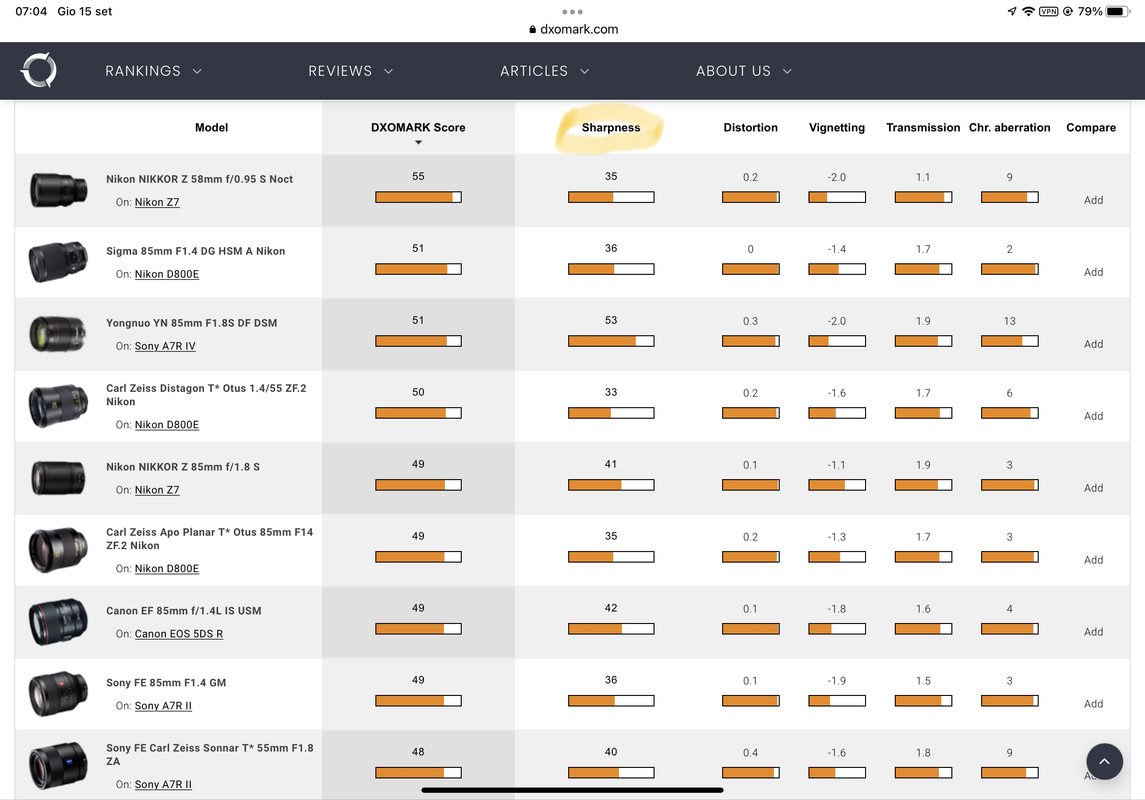Screen dimensions: 1145x800
Task: Expand the Rankings chevron arrow
Action: (x=197, y=72)
